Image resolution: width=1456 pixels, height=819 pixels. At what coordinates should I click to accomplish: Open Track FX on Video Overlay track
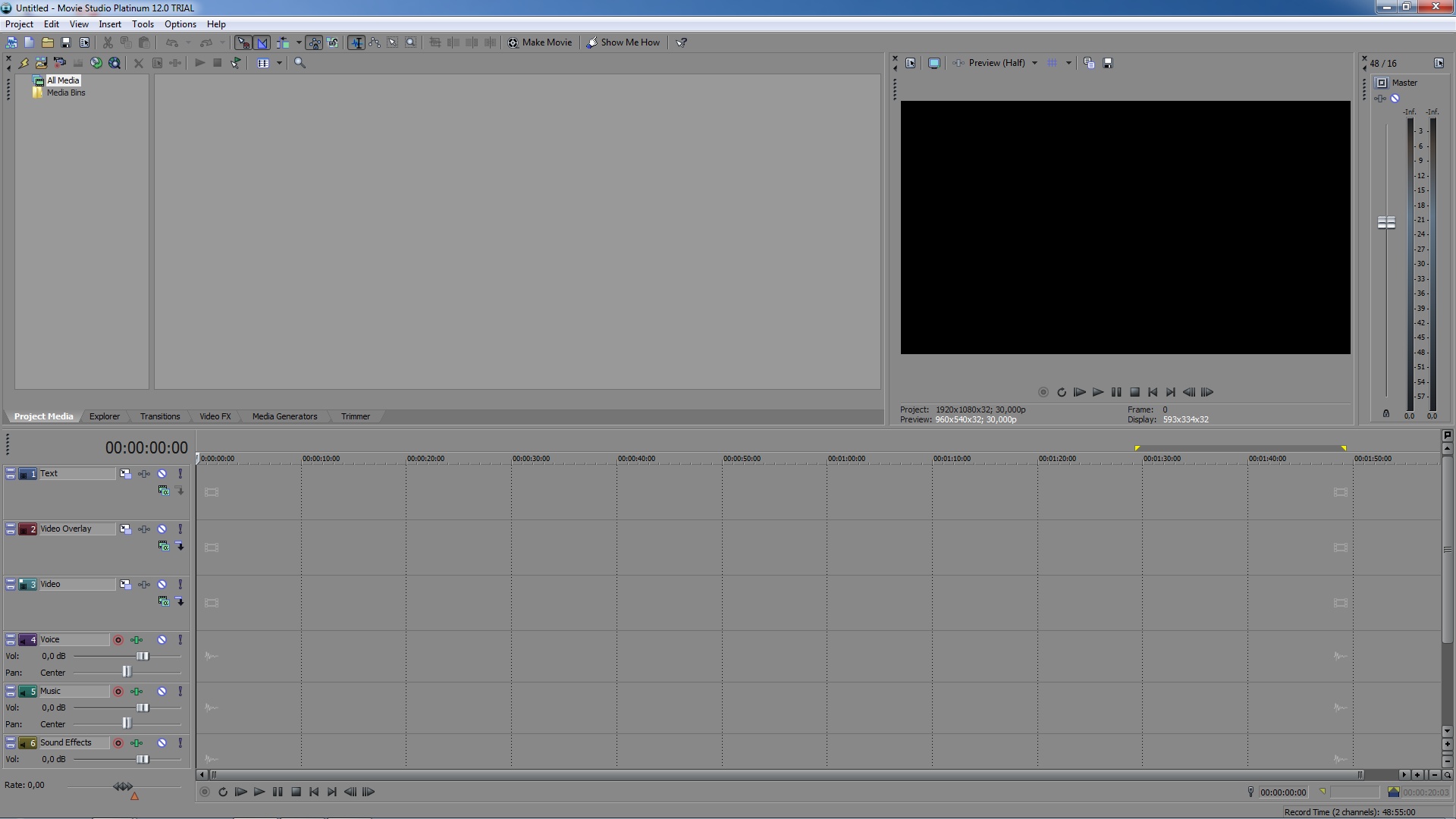[x=143, y=529]
